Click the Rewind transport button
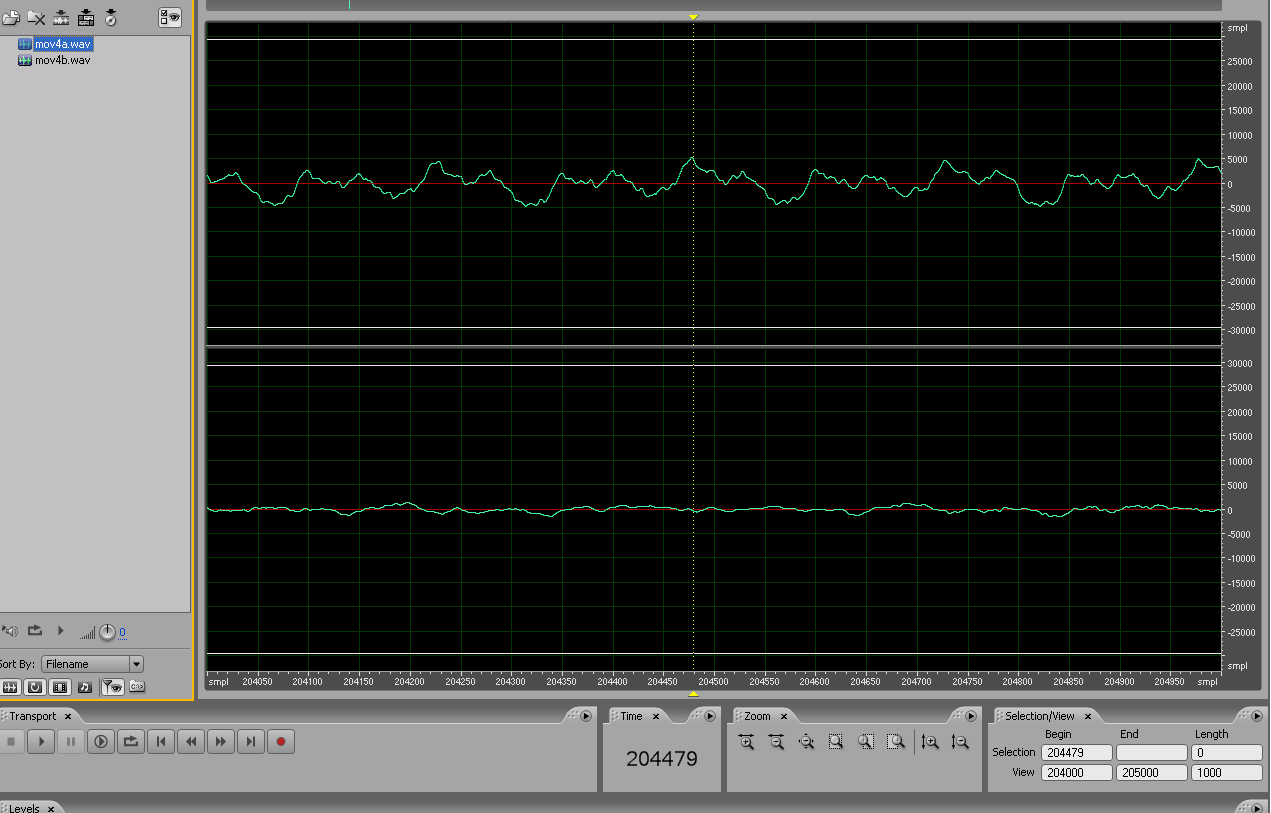The height and width of the screenshot is (813, 1271). tap(191, 742)
